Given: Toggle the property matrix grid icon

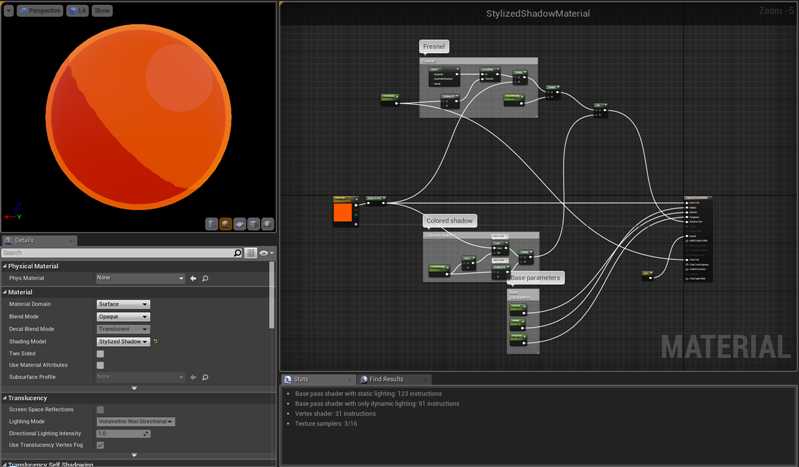Looking at the screenshot, I should tap(250, 253).
